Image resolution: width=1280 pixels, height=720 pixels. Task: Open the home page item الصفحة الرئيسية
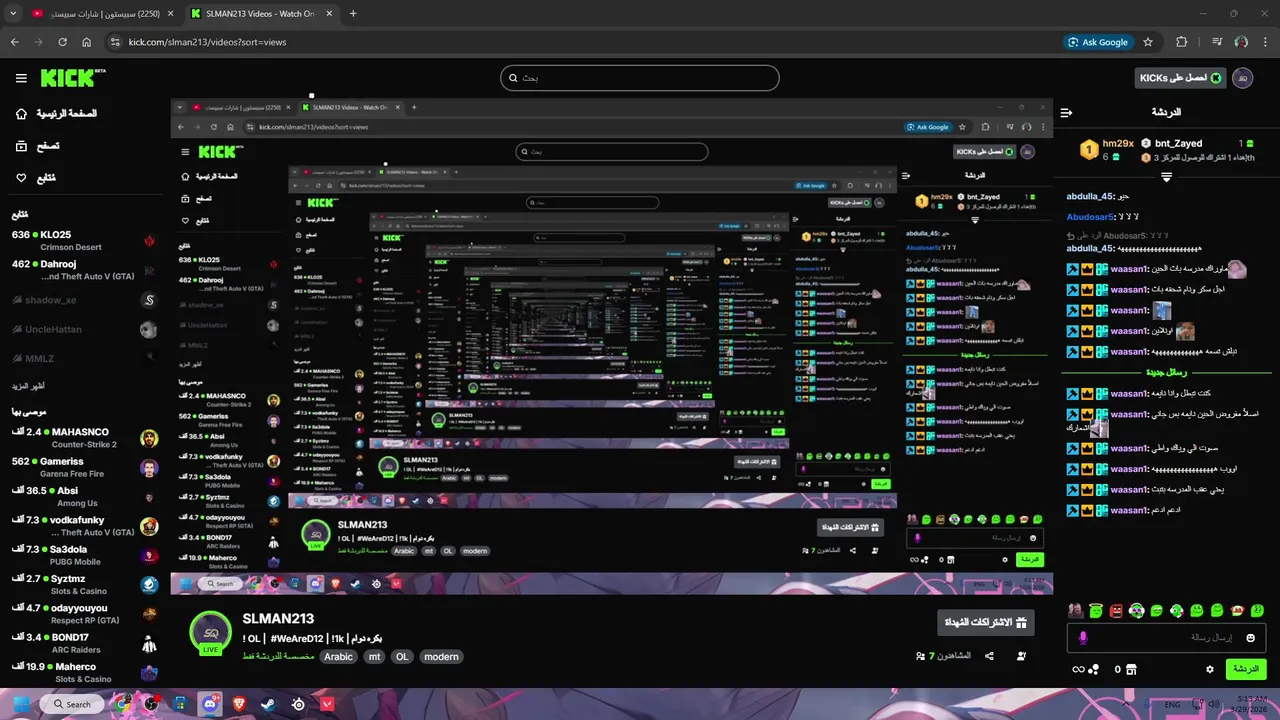pos(58,113)
